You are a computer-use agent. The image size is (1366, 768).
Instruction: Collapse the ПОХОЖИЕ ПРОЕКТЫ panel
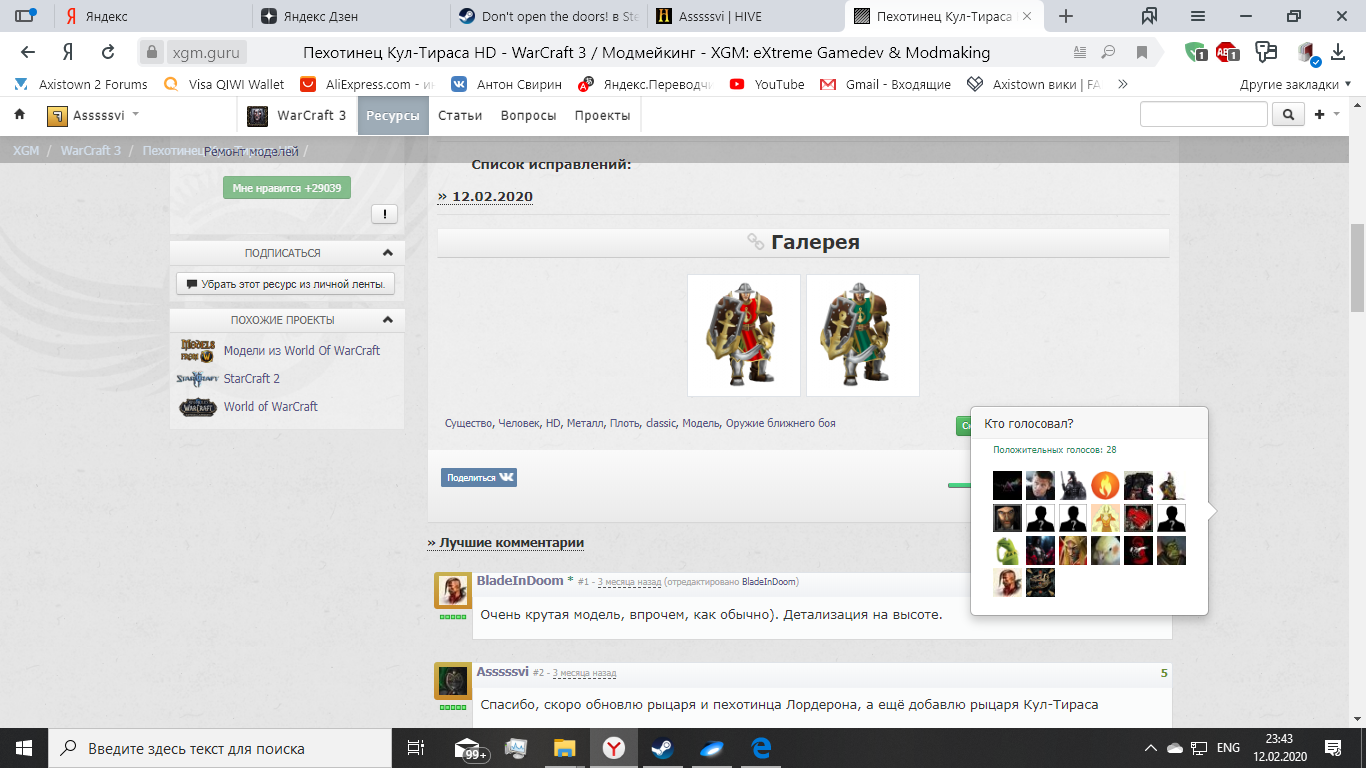pyautogui.click(x=387, y=320)
